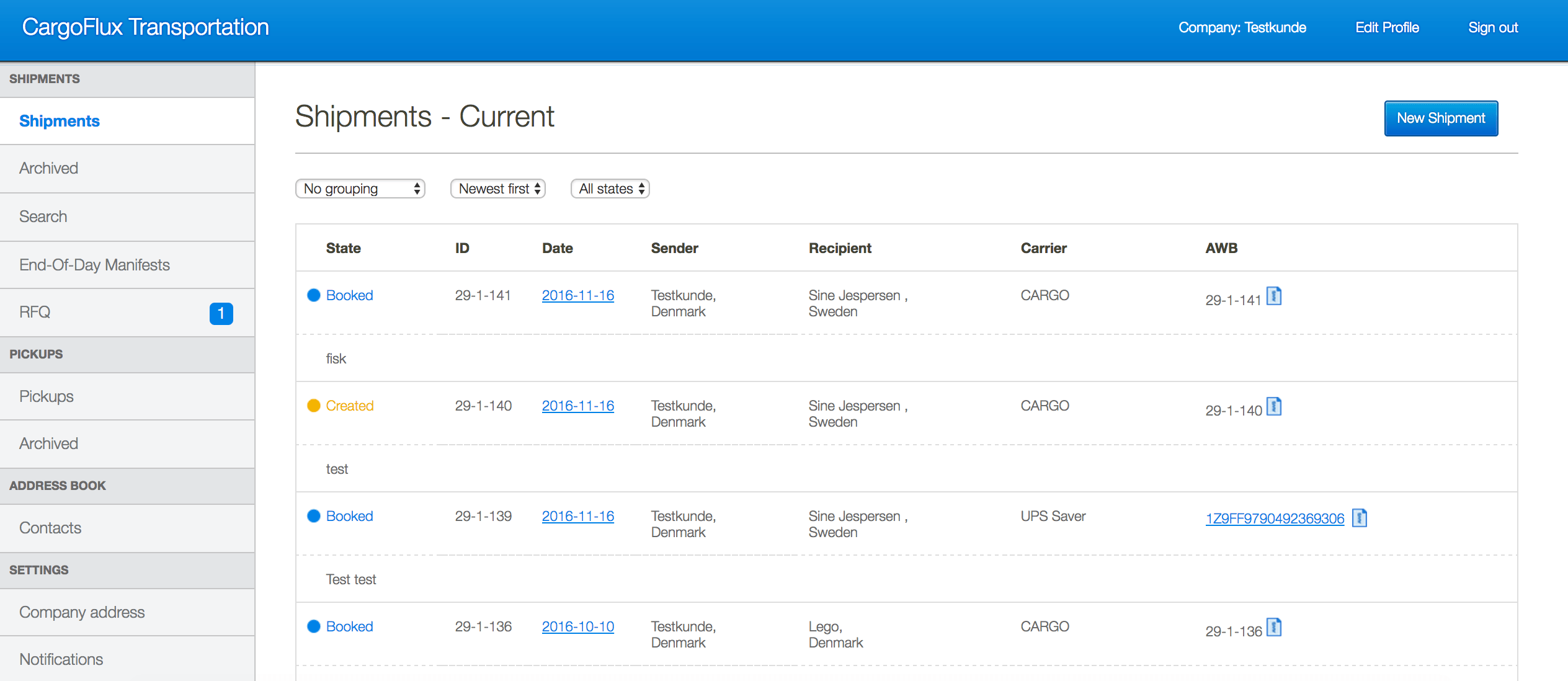
Task: Click orange Created status dot
Action: (314, 406)
